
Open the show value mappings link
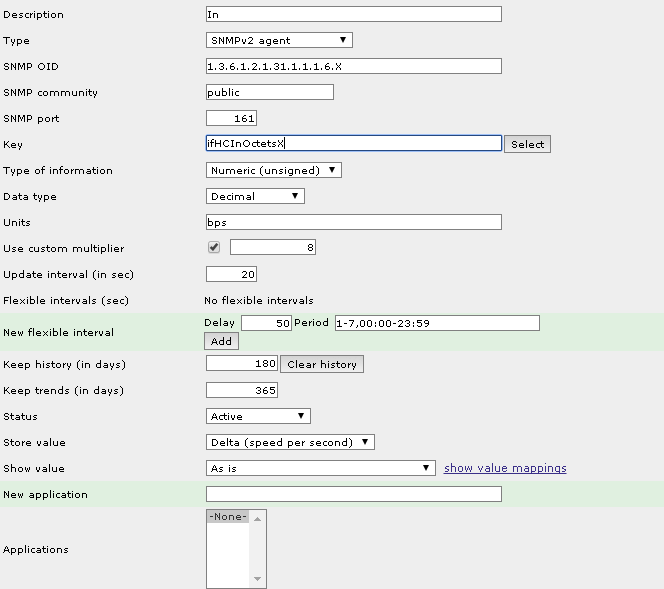[x=505, y=468]
